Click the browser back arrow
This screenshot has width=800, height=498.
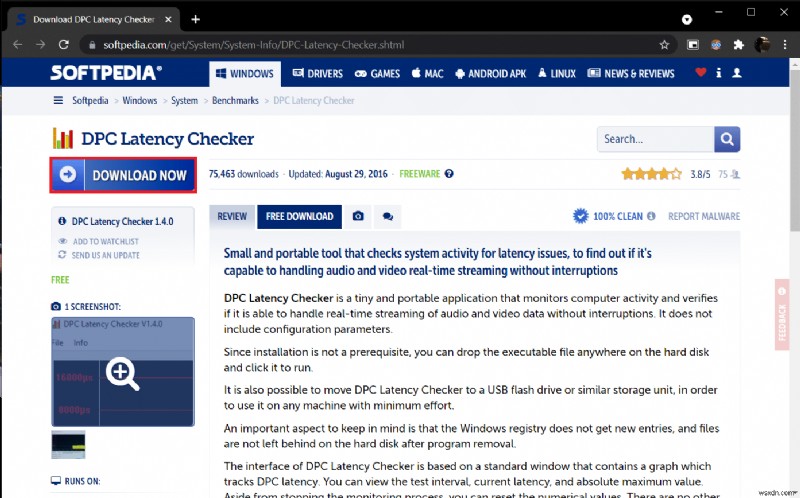pos(17,45)
